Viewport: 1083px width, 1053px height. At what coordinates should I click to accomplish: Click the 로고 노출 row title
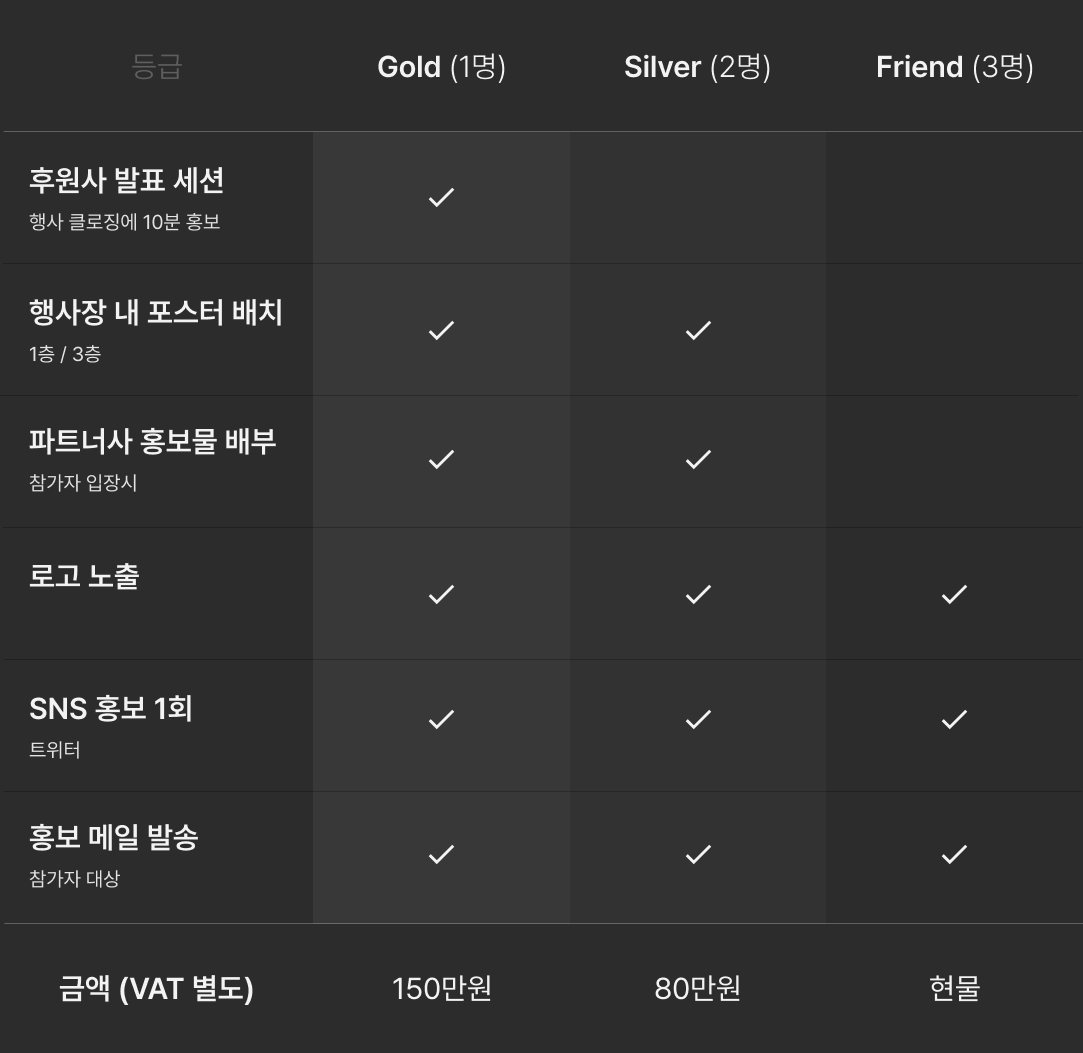84,576
